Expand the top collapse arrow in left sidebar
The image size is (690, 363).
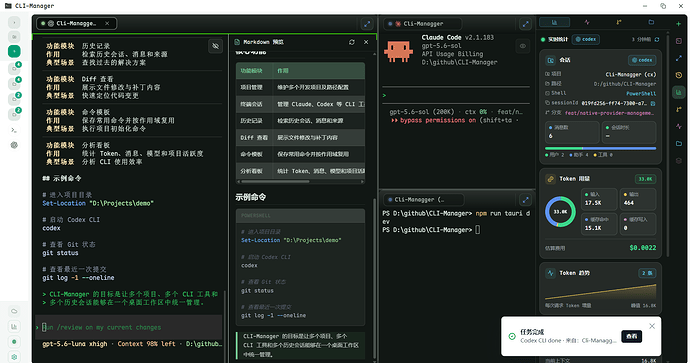tap(14, 22)
